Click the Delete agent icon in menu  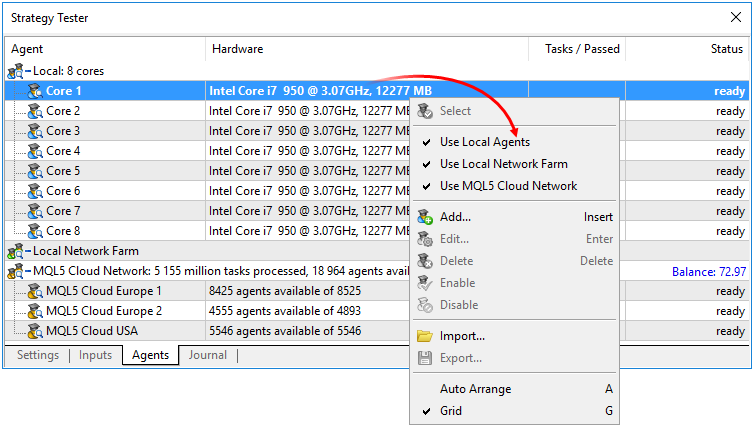425,261
